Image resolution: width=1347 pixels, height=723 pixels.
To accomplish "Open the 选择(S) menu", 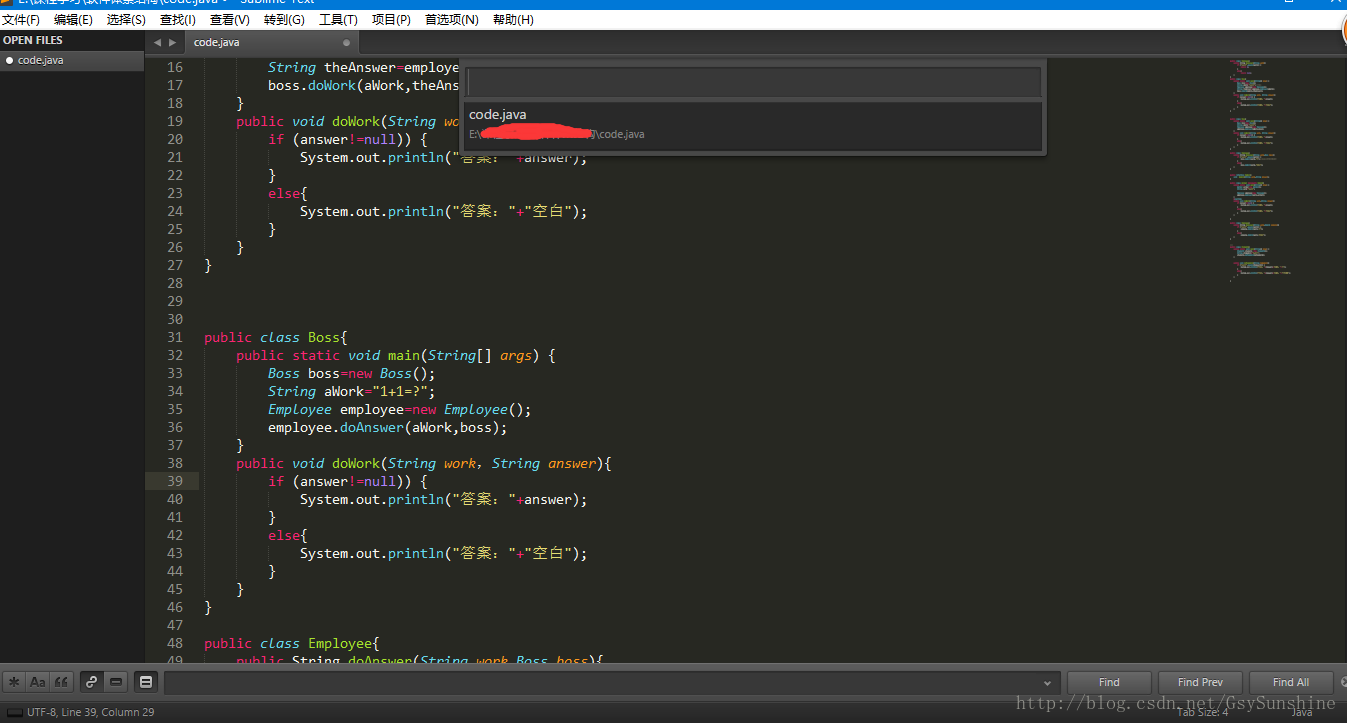I will click(126, 20).
